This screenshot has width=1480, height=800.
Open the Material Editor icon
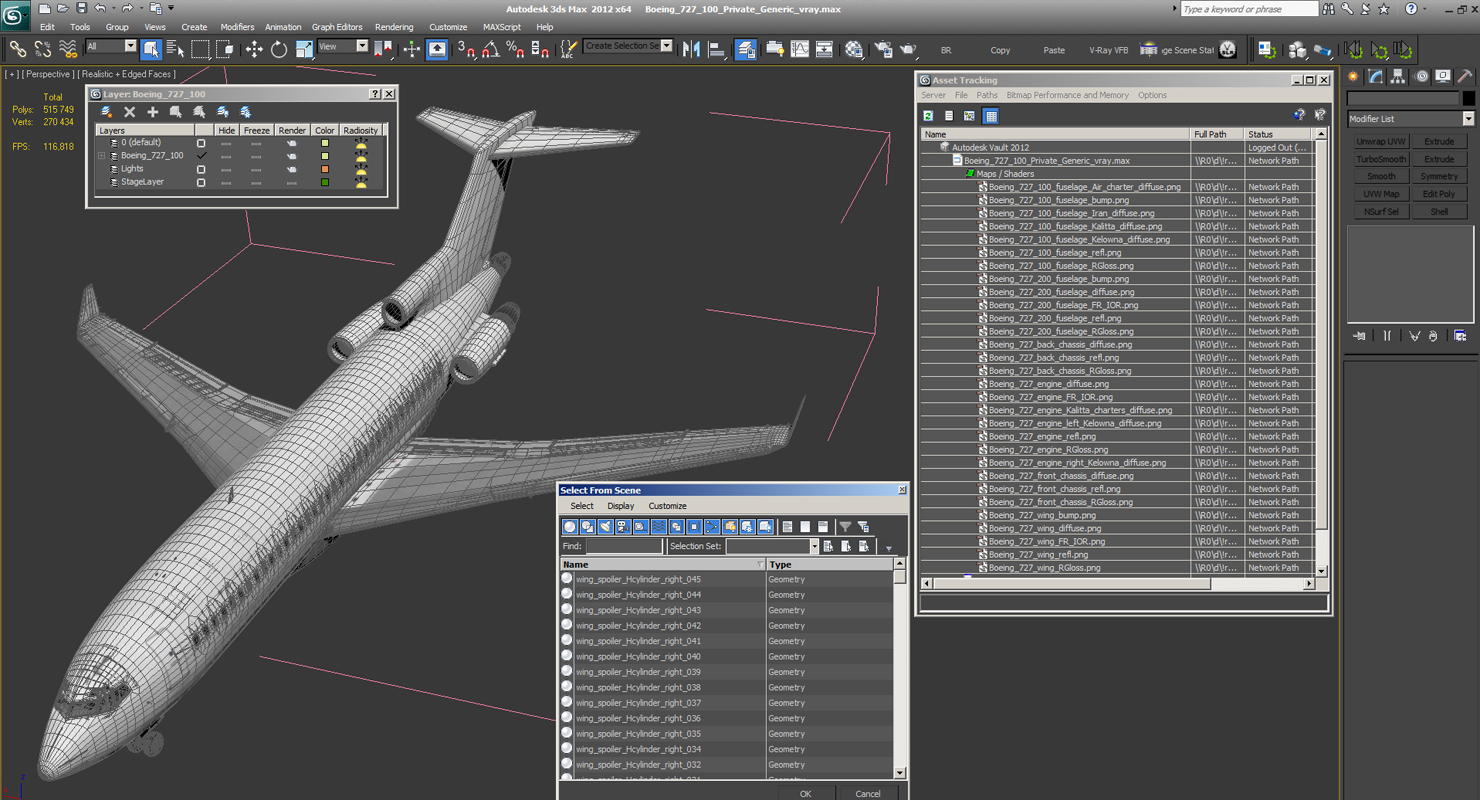(853, 48)
